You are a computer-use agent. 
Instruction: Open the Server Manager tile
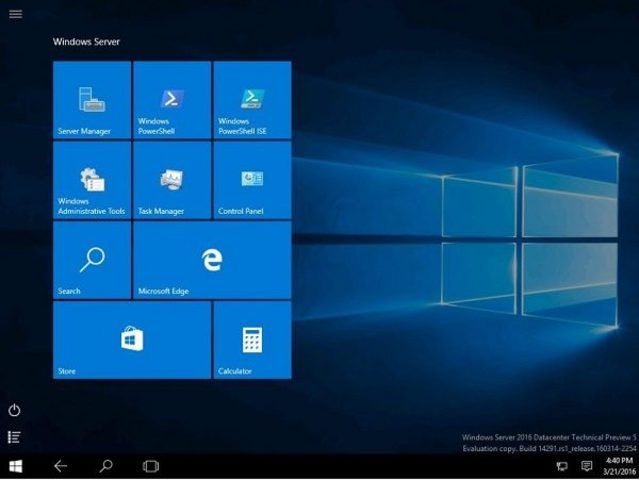coord(92,100)
